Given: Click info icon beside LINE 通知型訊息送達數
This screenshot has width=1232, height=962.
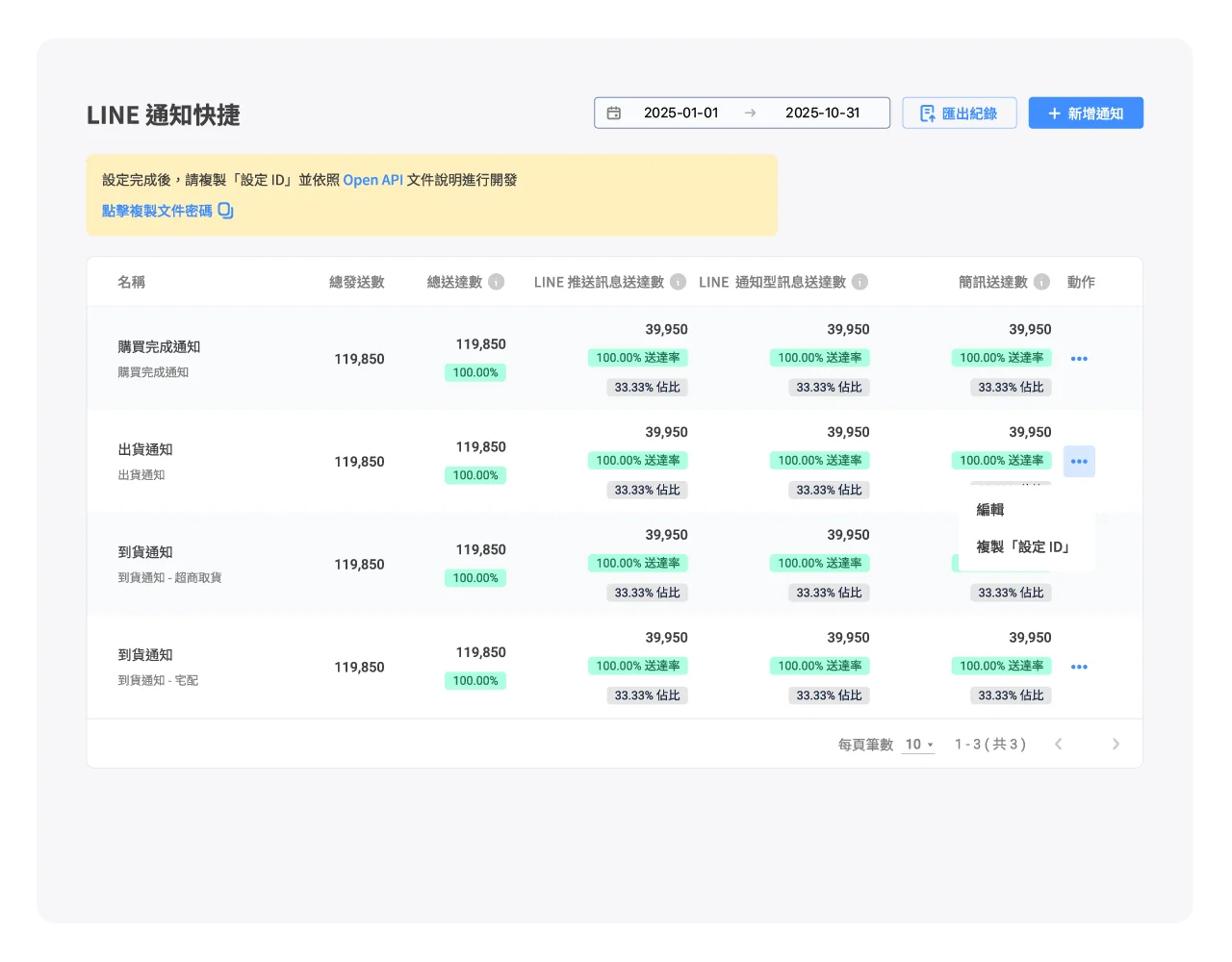Looking at the screenshot, I should click(x=858, y=282).
